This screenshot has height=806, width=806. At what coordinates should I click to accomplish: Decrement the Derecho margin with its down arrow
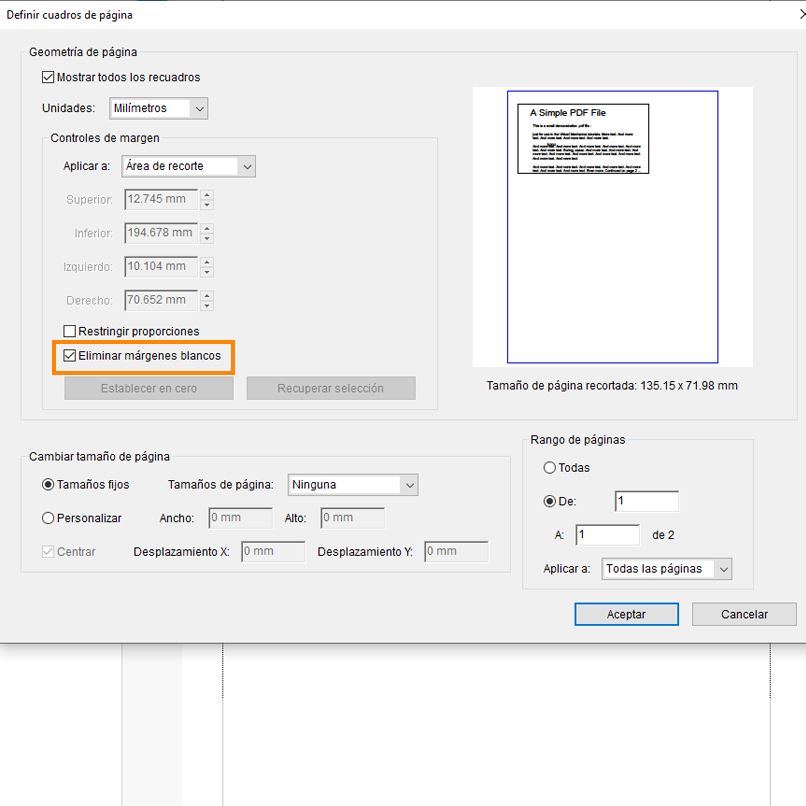coord(206,304)
